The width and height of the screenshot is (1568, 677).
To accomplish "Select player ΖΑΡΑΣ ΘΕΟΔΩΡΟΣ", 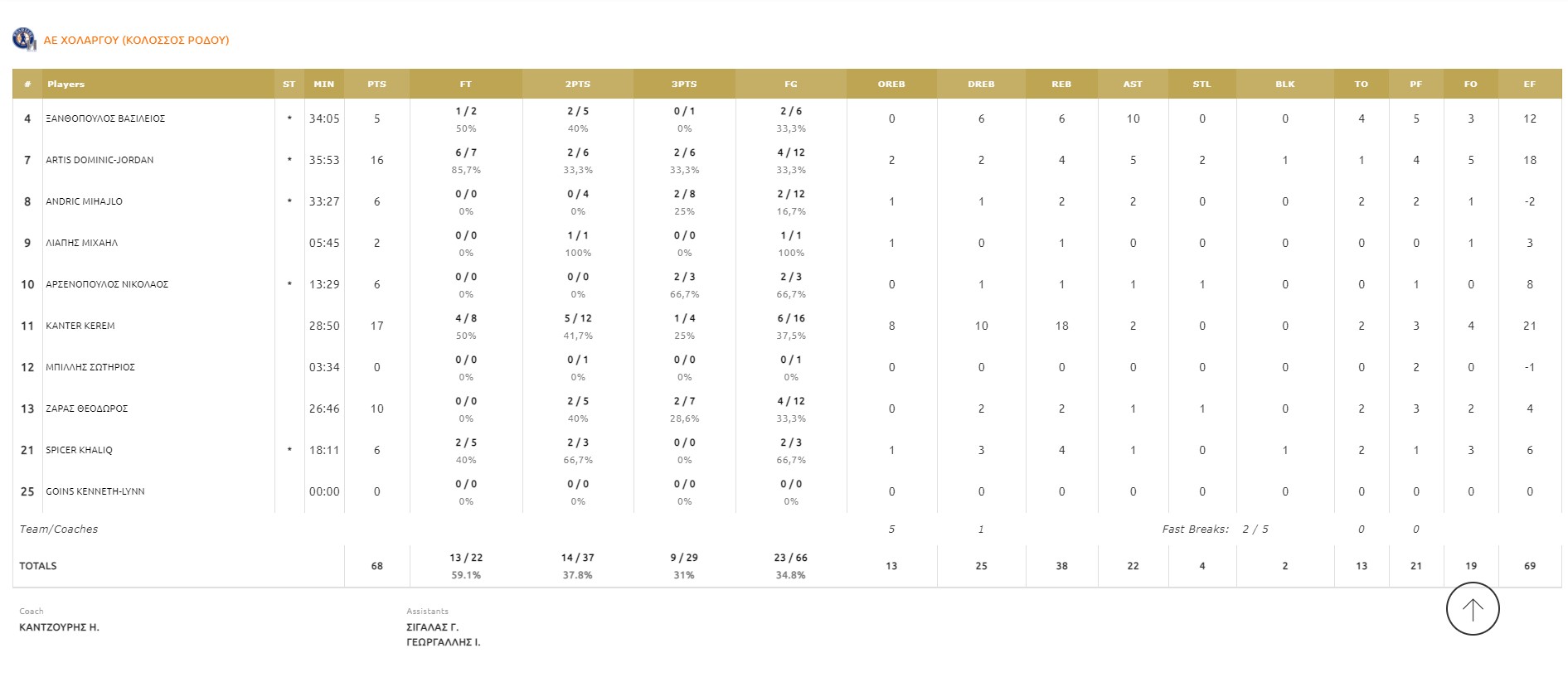I will [86, 409].
